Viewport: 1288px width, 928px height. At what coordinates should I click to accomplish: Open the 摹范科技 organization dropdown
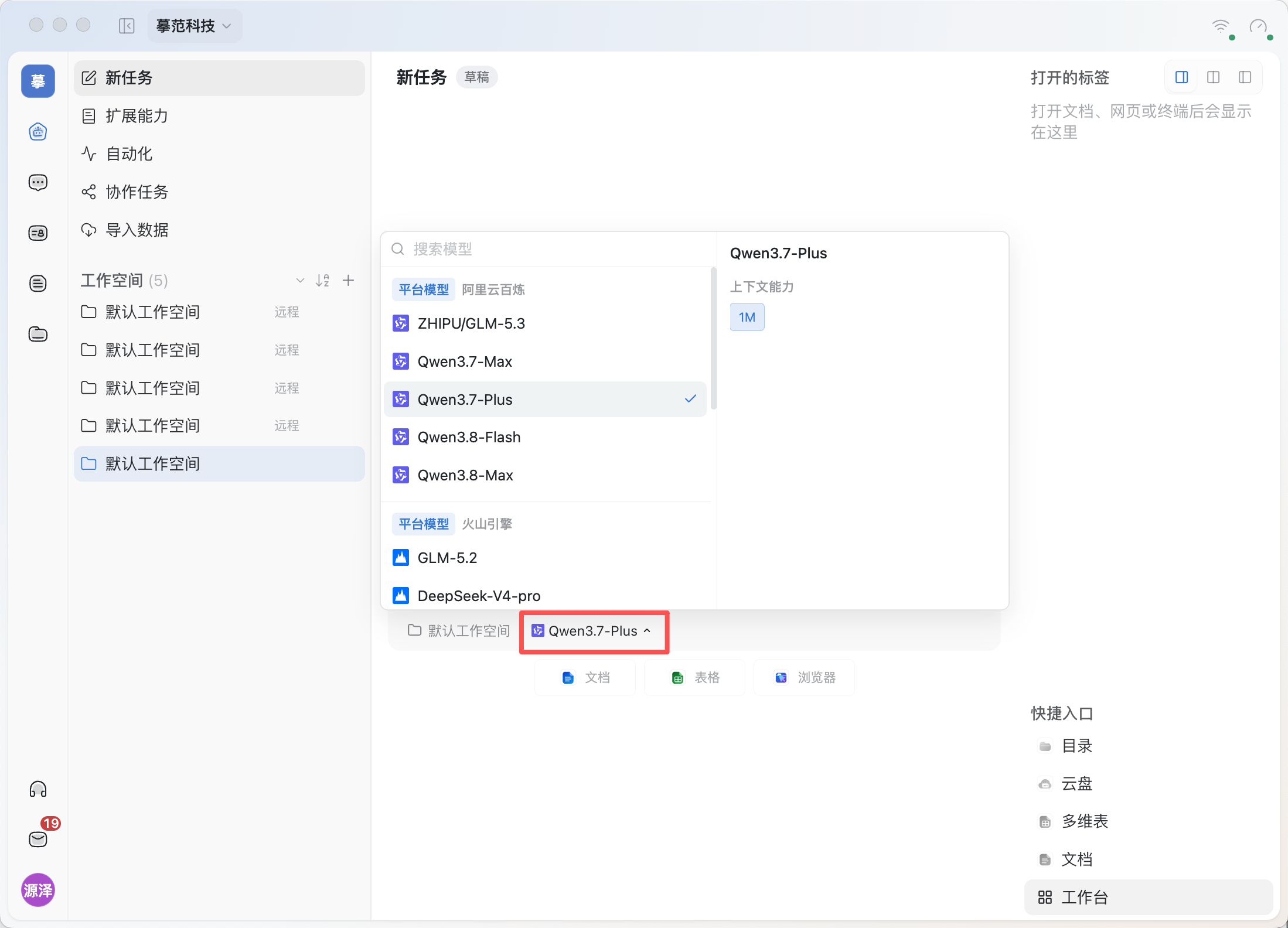coord(194,26)
